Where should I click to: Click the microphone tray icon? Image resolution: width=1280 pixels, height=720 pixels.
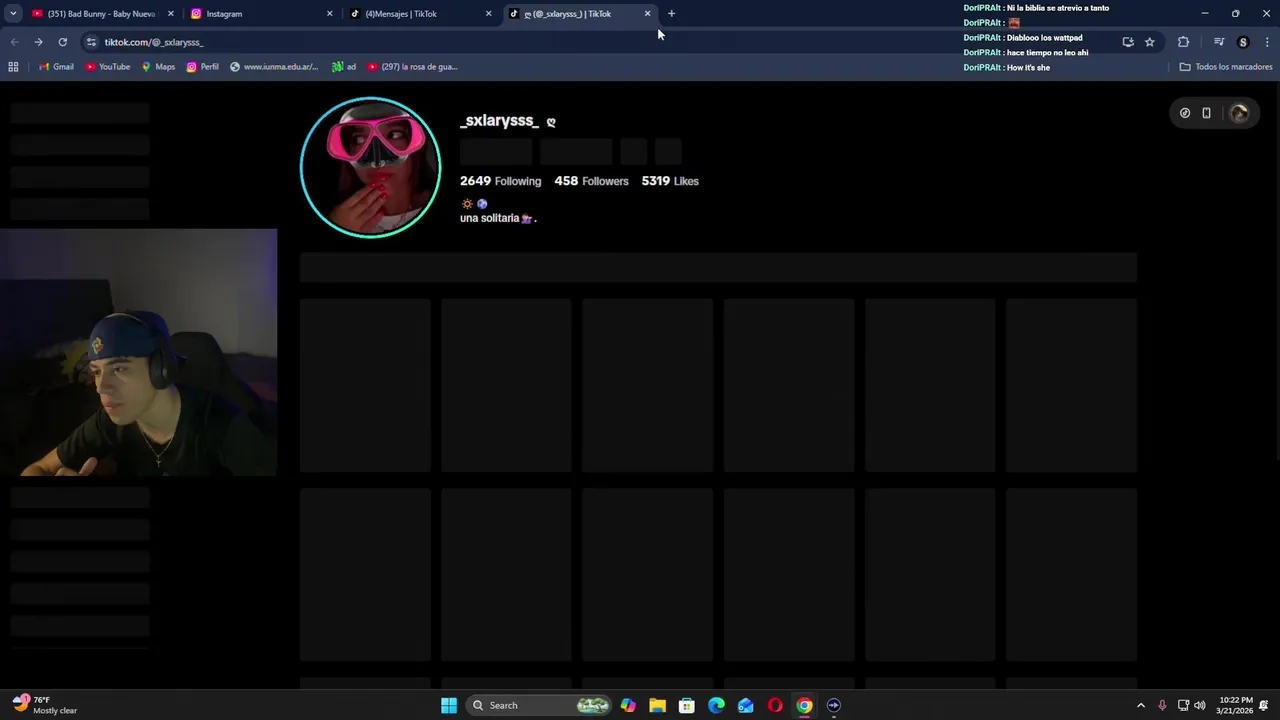point(1162,705)
